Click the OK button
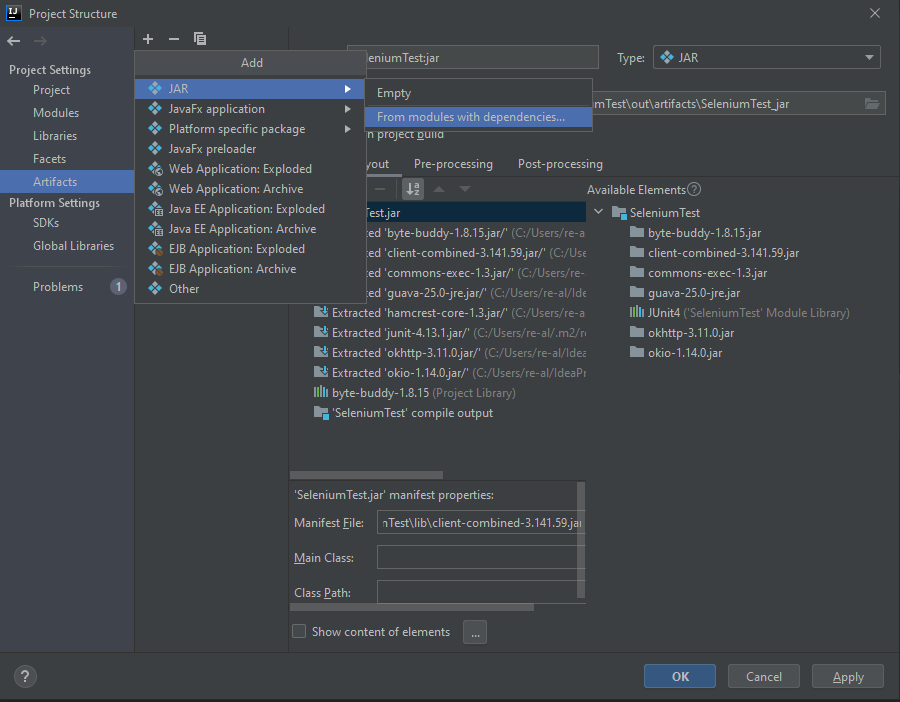Image resolution: width=900 pixels, height=702 pixels. [x=680, y=676]
